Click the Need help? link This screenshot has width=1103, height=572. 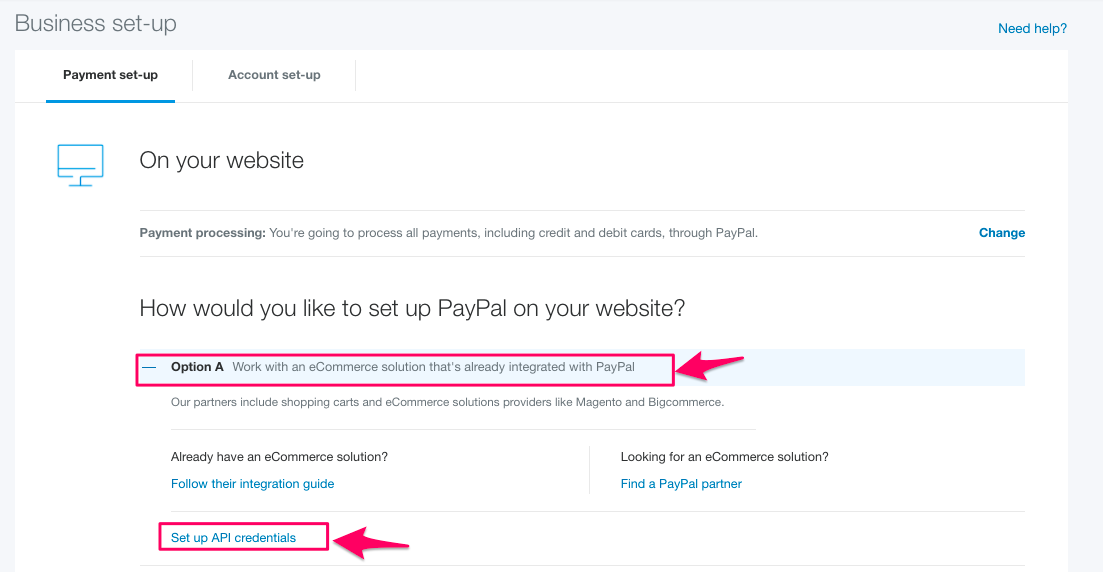click(1032, 29)
